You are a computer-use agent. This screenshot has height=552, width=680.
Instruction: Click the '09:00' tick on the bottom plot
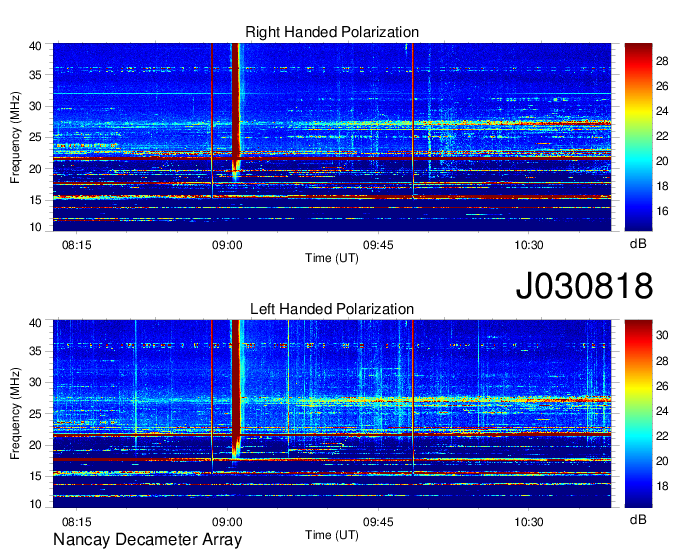coord(227,522)
